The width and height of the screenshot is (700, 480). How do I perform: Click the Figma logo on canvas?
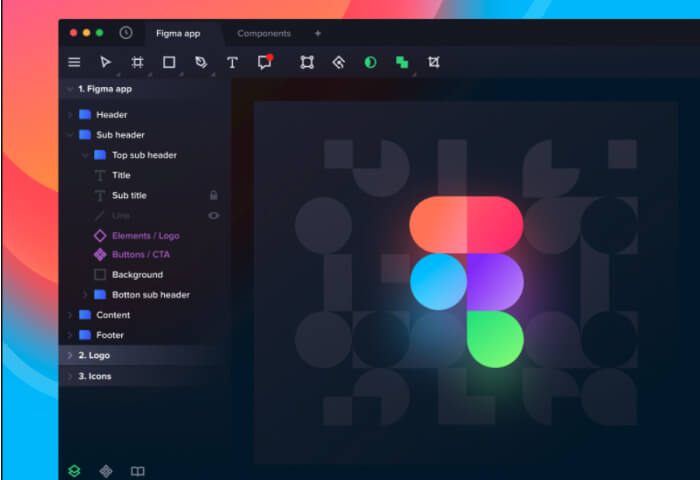point(467,282)
